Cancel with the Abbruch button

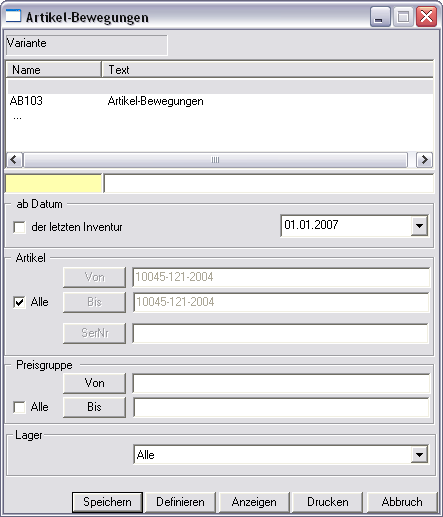(x=402, y=502)
